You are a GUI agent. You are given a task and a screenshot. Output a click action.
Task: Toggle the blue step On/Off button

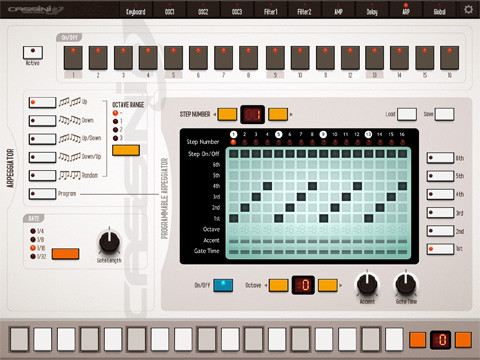(x=223, y=285)
